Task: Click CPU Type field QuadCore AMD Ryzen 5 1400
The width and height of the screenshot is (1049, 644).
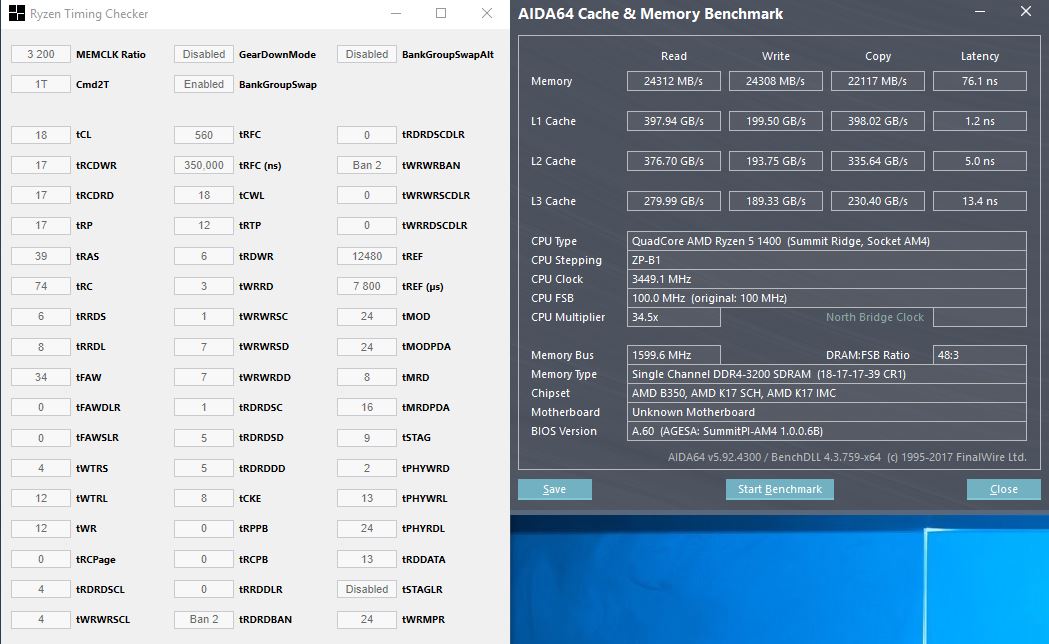Action: 827,241
